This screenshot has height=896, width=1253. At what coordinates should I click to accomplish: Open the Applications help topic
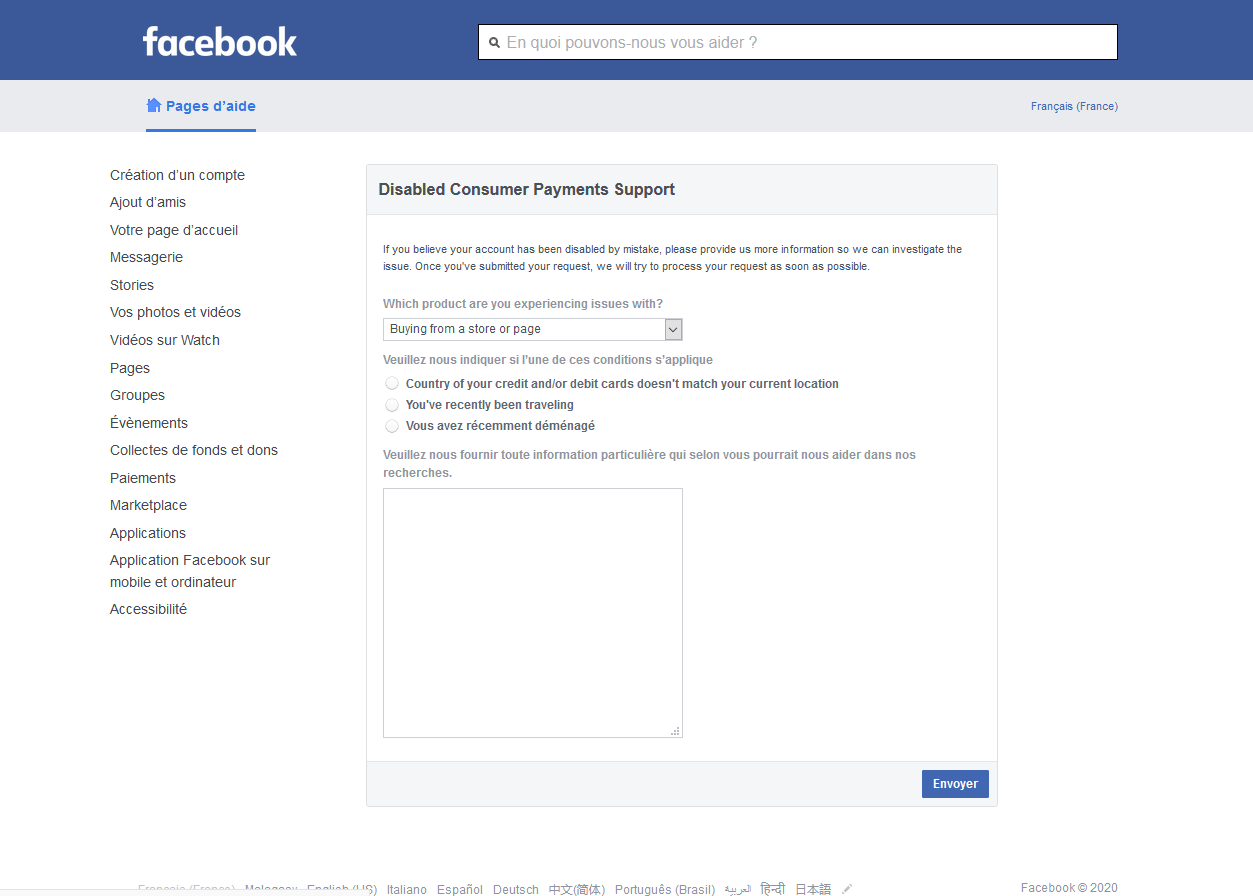coord(148,533)
